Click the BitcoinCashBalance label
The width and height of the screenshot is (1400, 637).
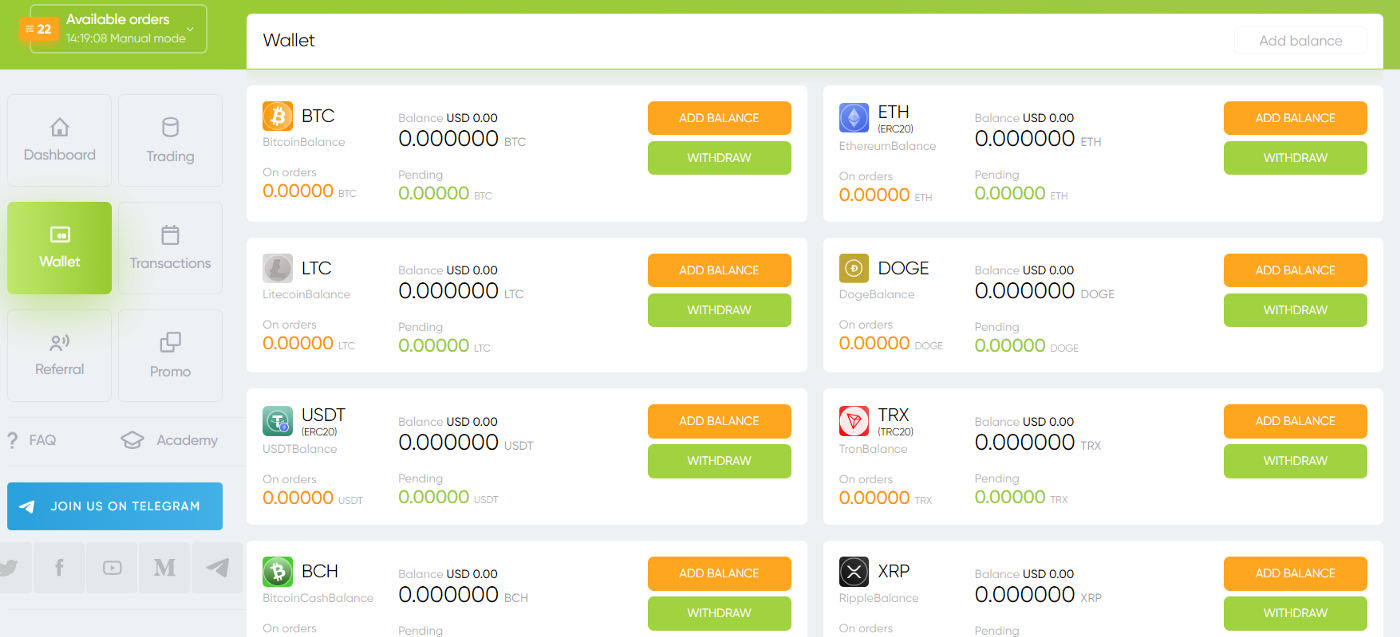click(x=318, y=598)
